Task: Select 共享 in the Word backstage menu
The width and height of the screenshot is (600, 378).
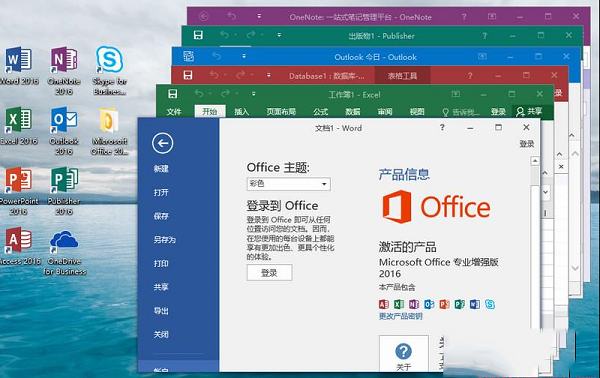Action: (161, 287)
